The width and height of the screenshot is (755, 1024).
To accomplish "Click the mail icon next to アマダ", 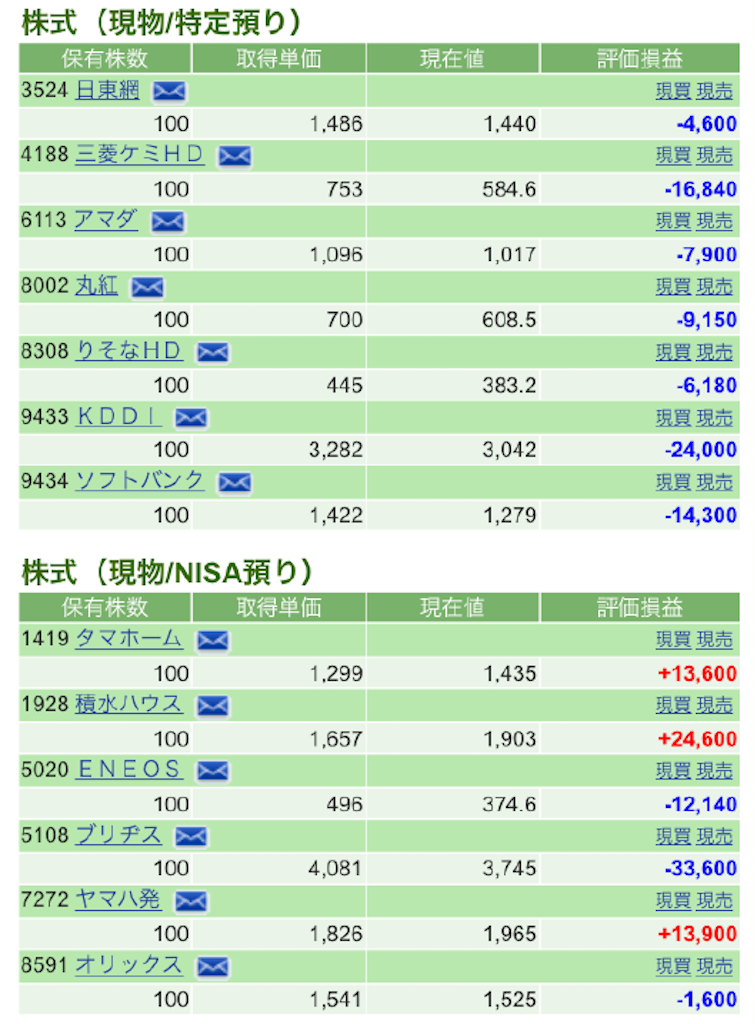I will click(168, 222).
